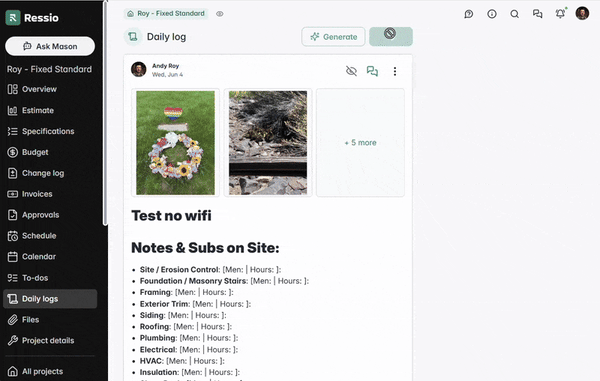Click the green button next to Generate
The height and width of the screenshot is (381, 600).
pyautogui.click(x=391, y=37)
